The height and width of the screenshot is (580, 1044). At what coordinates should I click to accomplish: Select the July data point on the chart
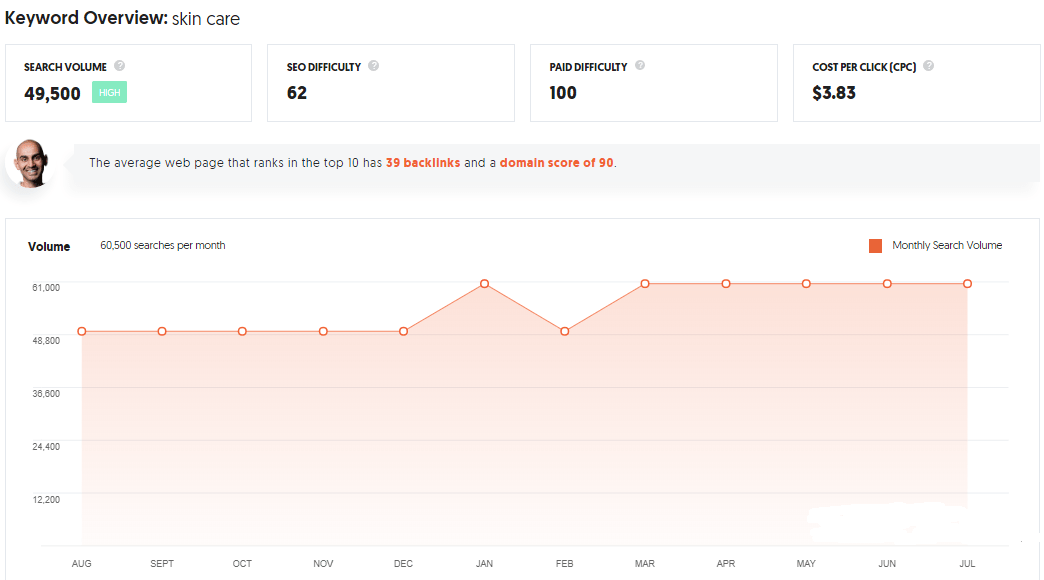pos(967,284)
